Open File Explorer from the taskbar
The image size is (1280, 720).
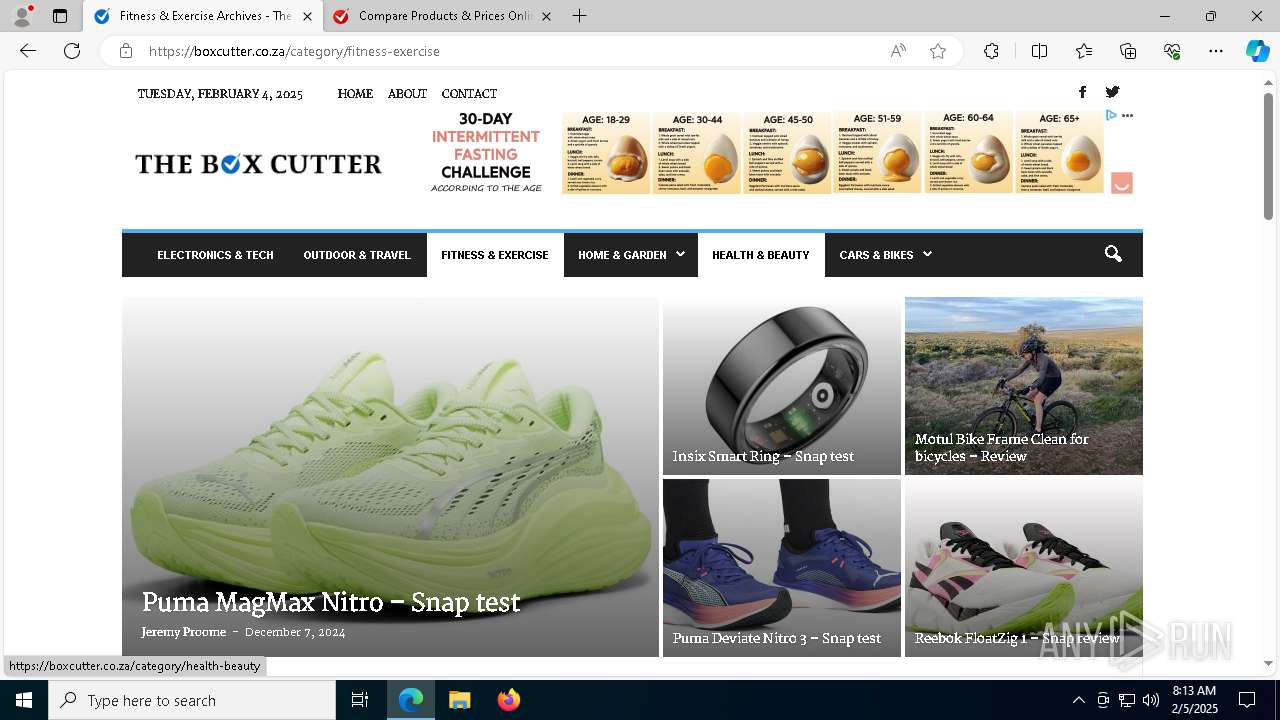[x=459, y=700]
